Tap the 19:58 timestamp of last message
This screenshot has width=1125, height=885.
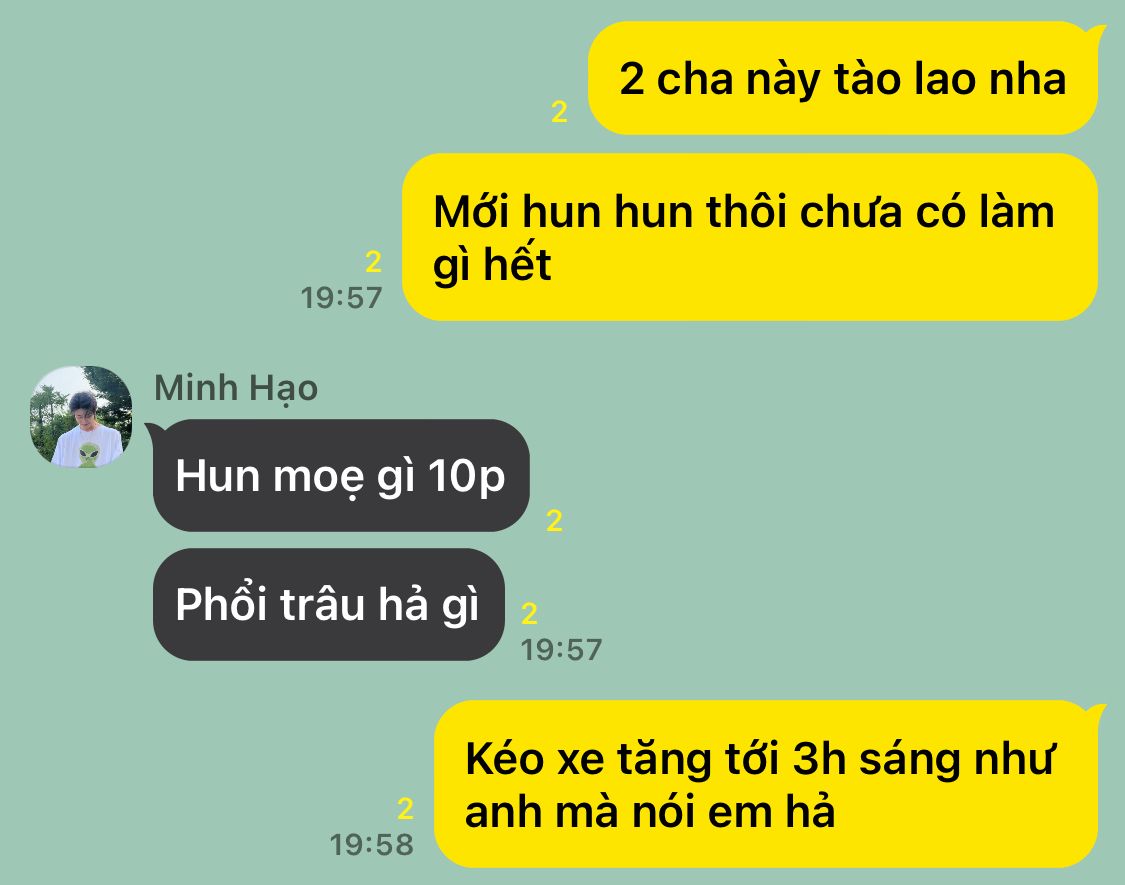point(372,844)
